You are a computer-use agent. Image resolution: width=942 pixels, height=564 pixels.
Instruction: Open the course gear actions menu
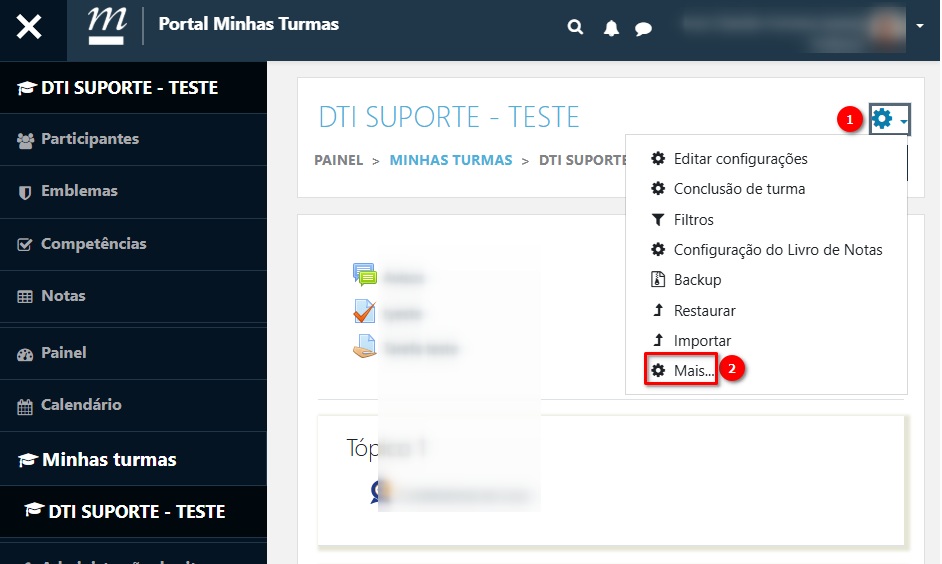(890, 119)
